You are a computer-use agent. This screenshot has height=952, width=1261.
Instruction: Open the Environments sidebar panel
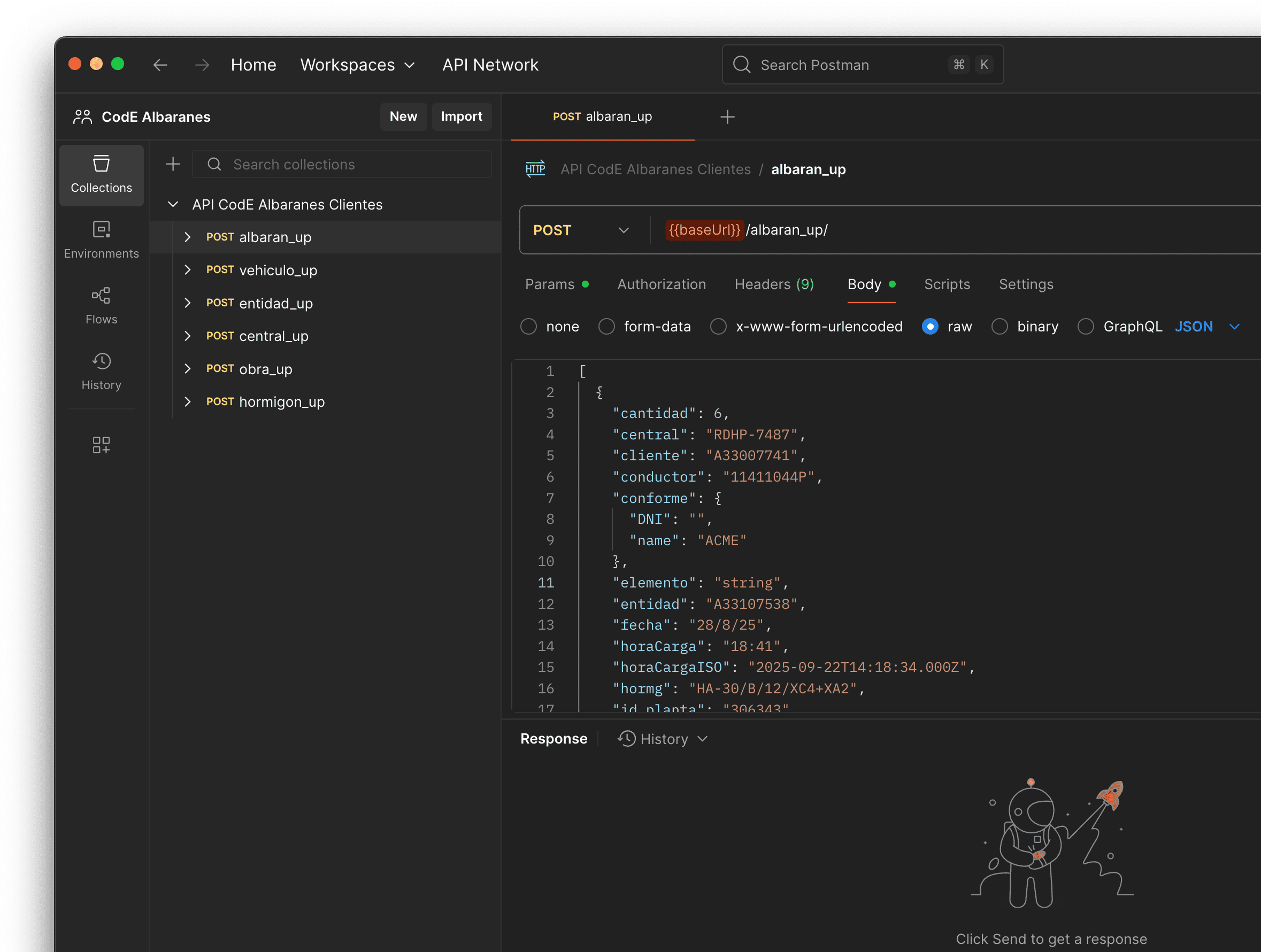tap(101, 240)
